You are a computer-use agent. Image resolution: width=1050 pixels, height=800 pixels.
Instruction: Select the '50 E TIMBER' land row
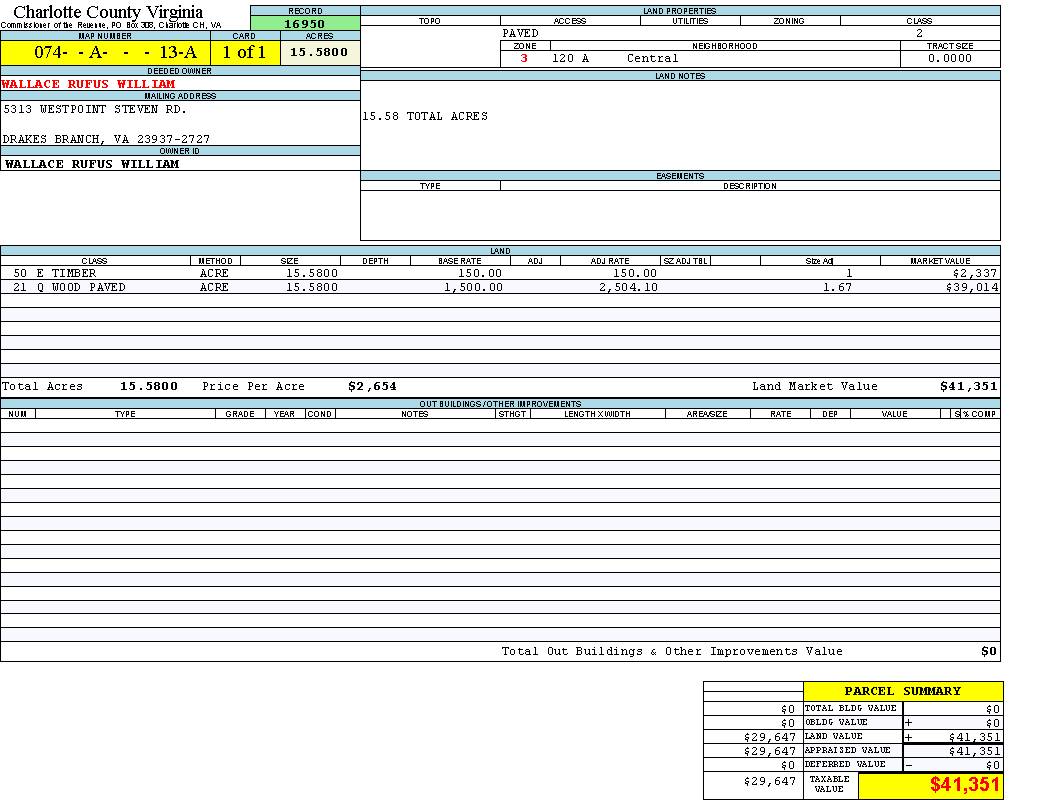point(55,273)
